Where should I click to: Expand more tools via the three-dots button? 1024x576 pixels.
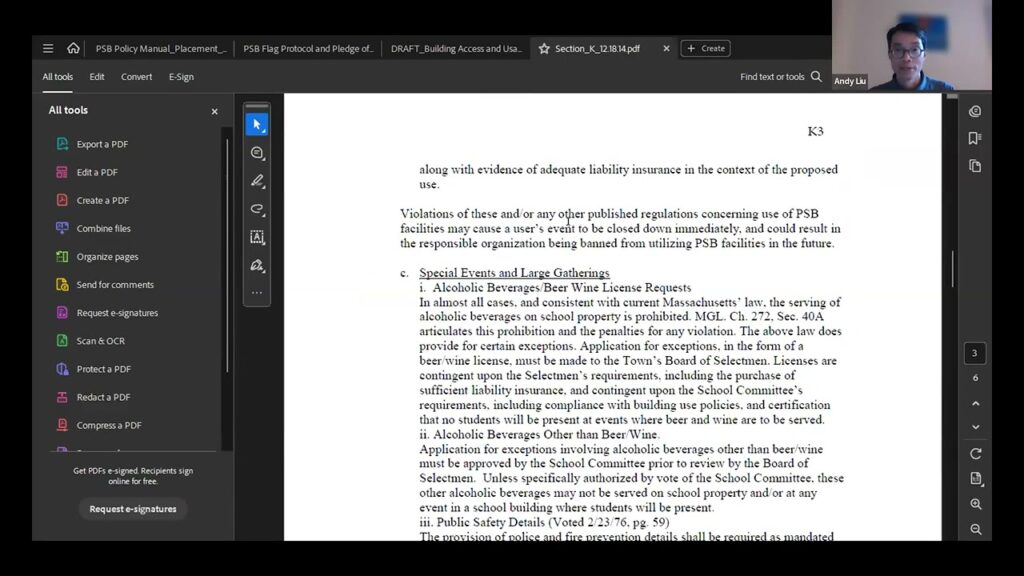pyautogui.click(x=257, y=293)
